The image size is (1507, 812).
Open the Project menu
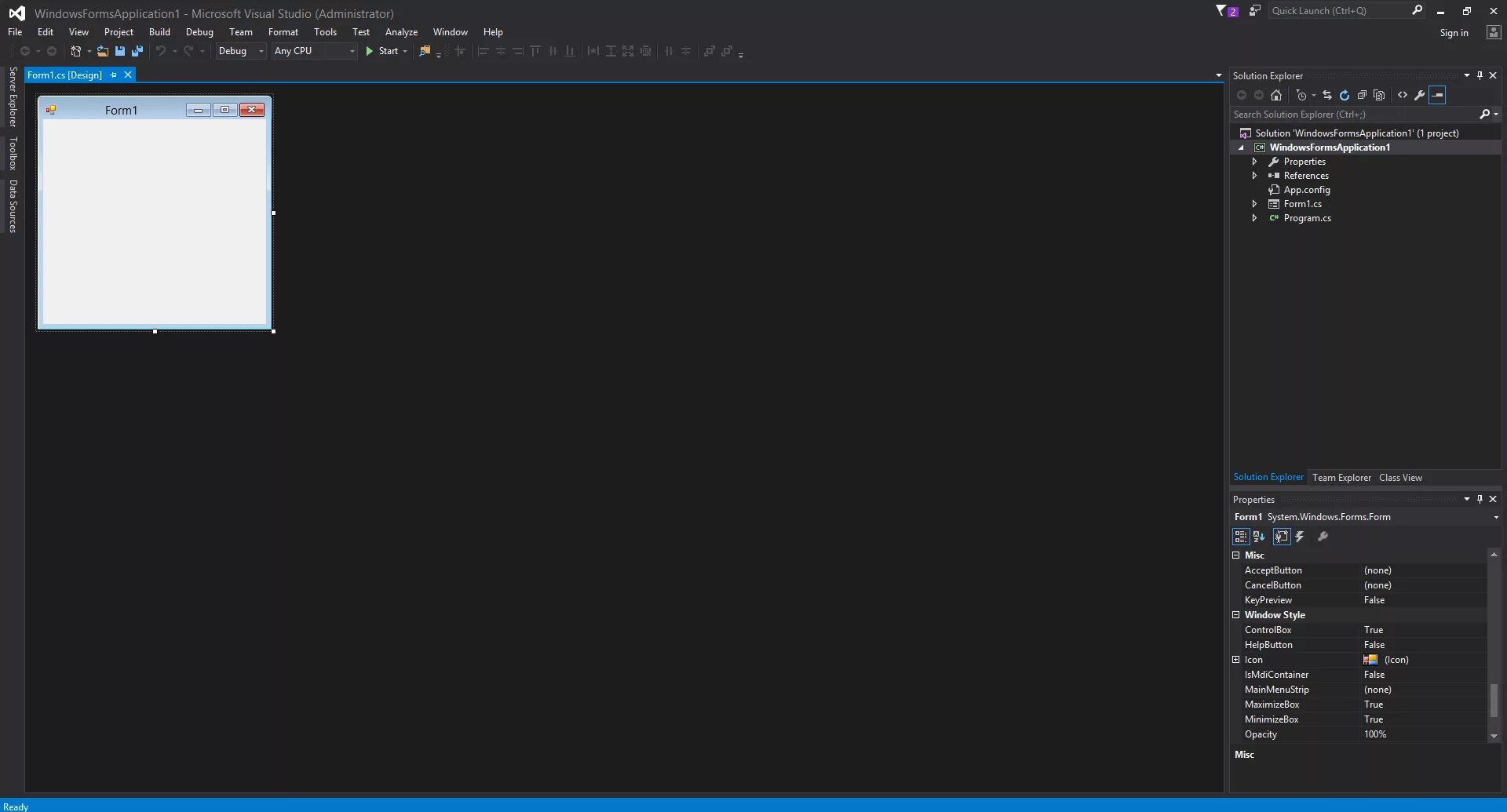pos(119,32)
